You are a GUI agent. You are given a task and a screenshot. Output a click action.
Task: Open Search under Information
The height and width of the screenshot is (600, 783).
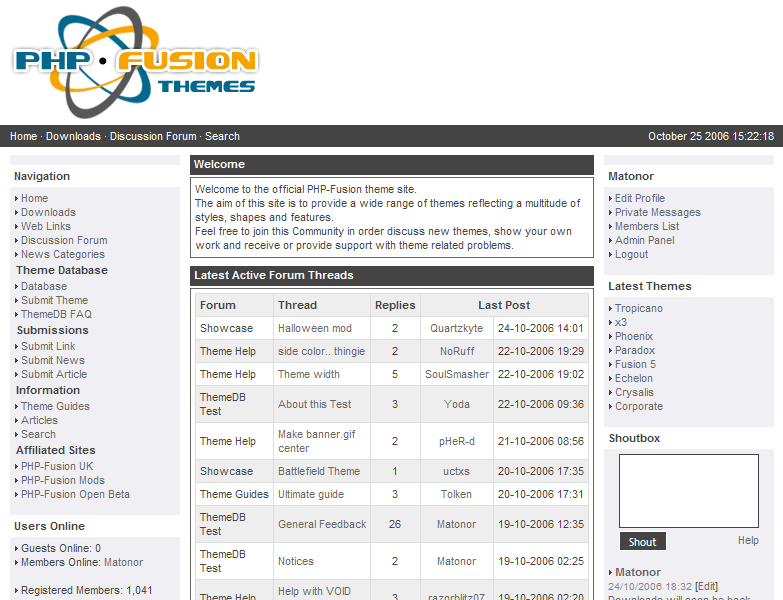38,434
